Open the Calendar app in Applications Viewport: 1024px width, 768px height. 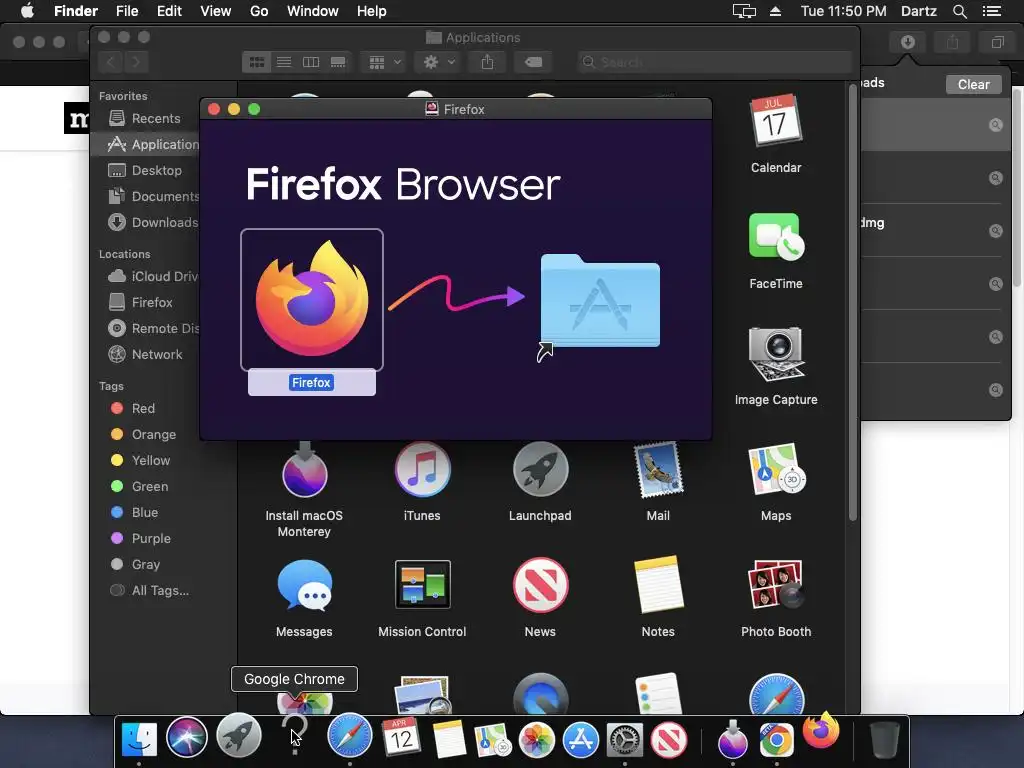(776, 121)
